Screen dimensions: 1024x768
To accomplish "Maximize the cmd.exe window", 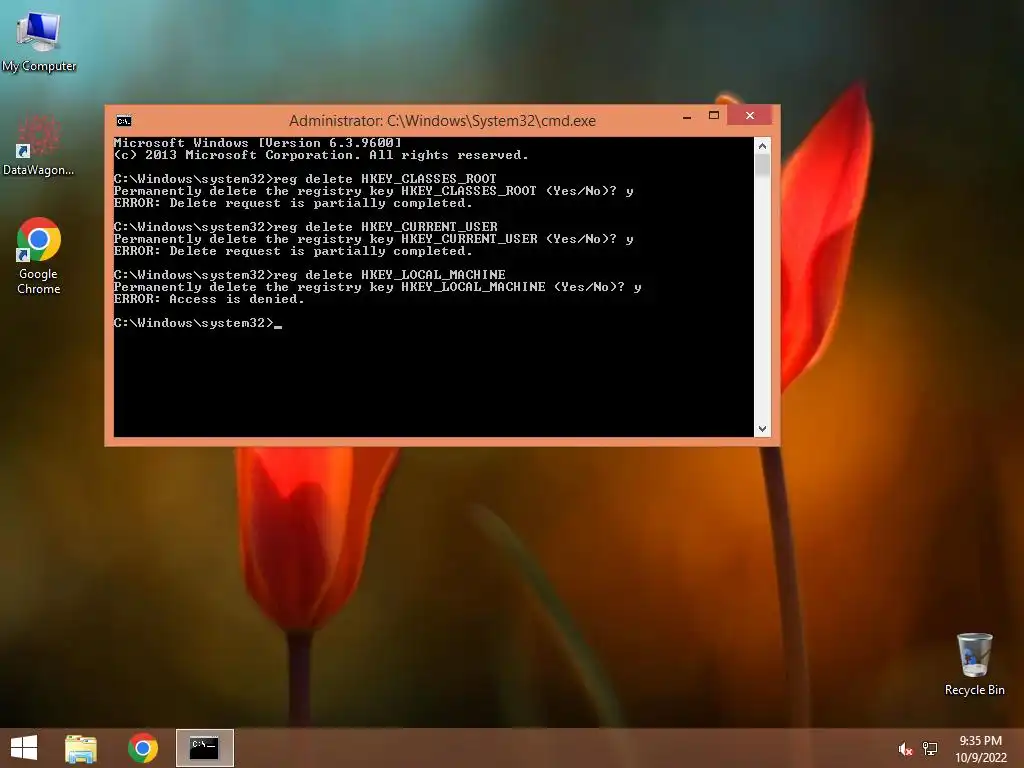I will (714, 116).
